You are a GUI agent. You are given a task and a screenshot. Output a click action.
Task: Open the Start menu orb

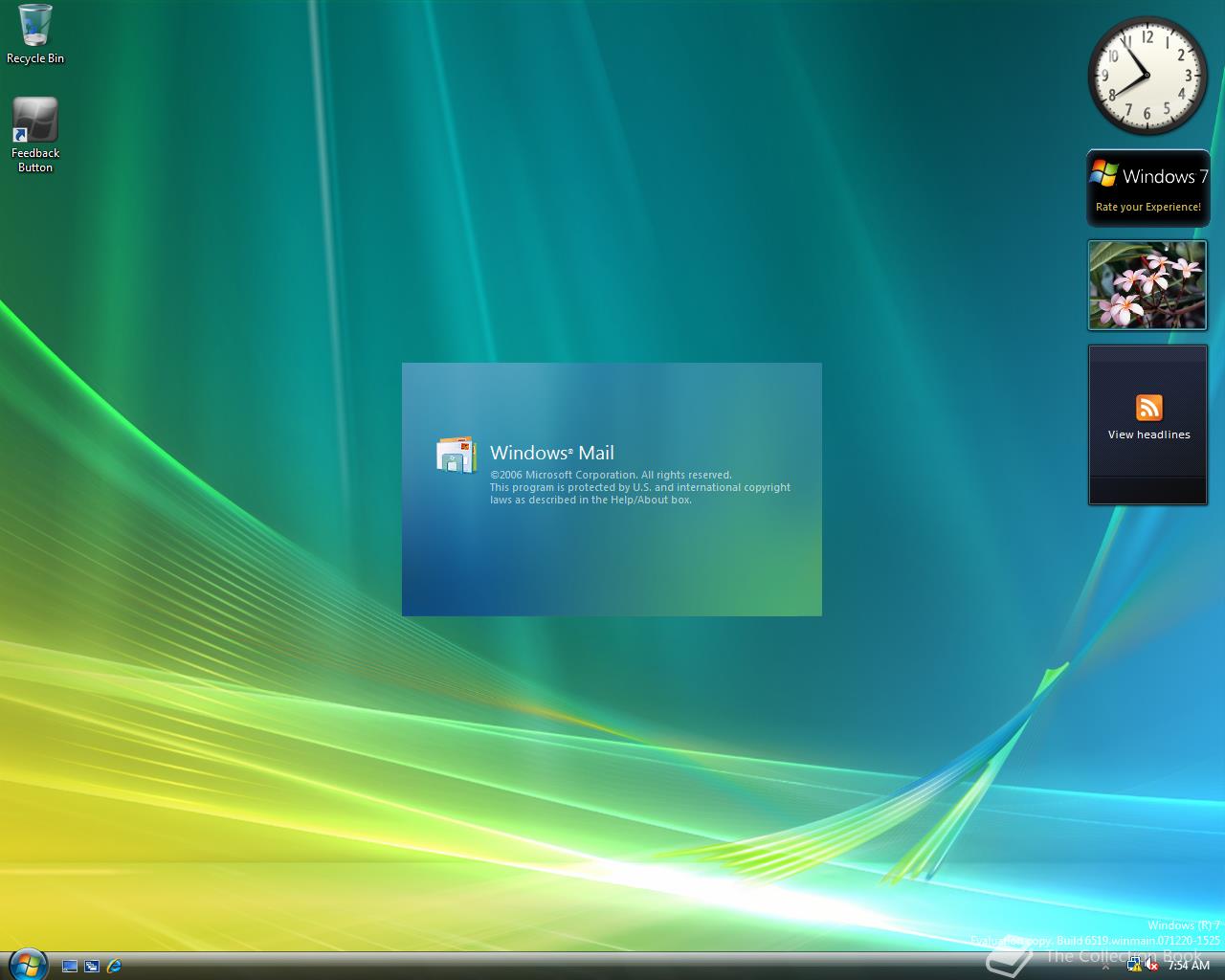click(x=27, y=964)
